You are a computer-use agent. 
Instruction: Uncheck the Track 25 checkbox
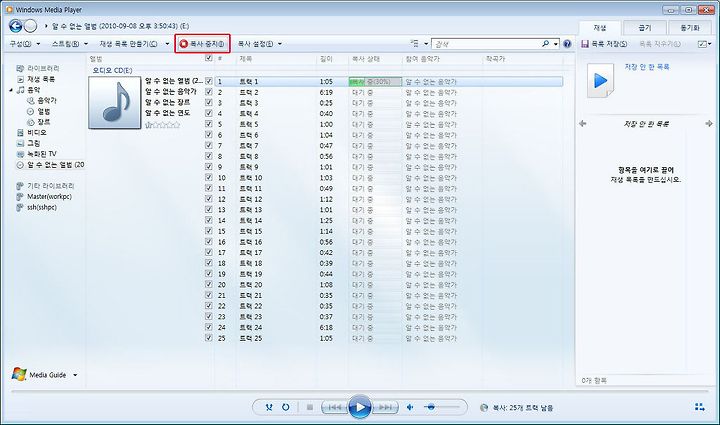209,338
